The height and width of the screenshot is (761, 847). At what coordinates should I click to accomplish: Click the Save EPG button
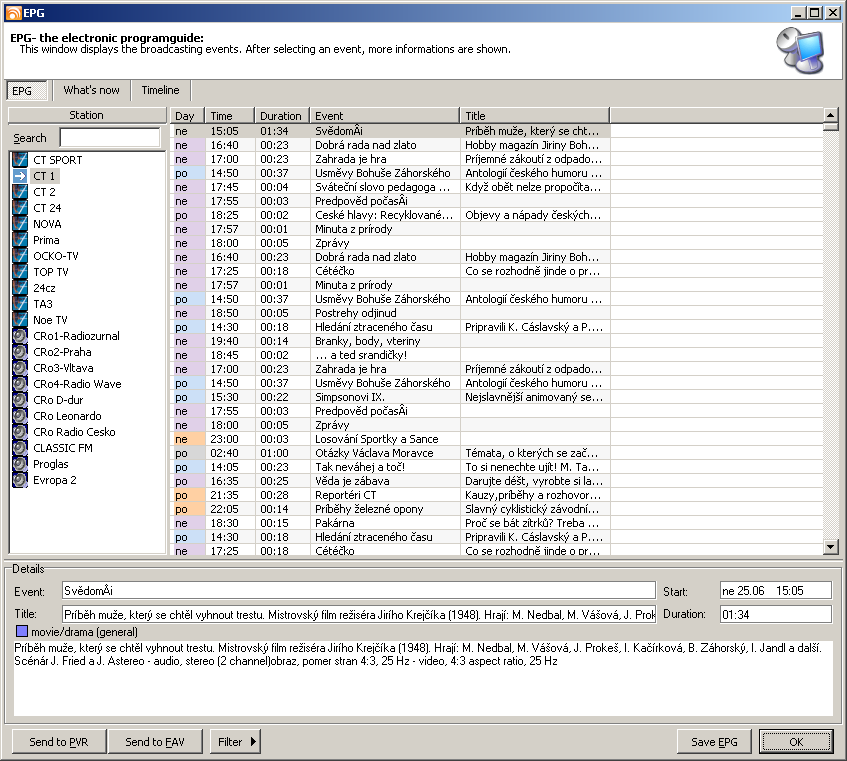coord(714,742)
